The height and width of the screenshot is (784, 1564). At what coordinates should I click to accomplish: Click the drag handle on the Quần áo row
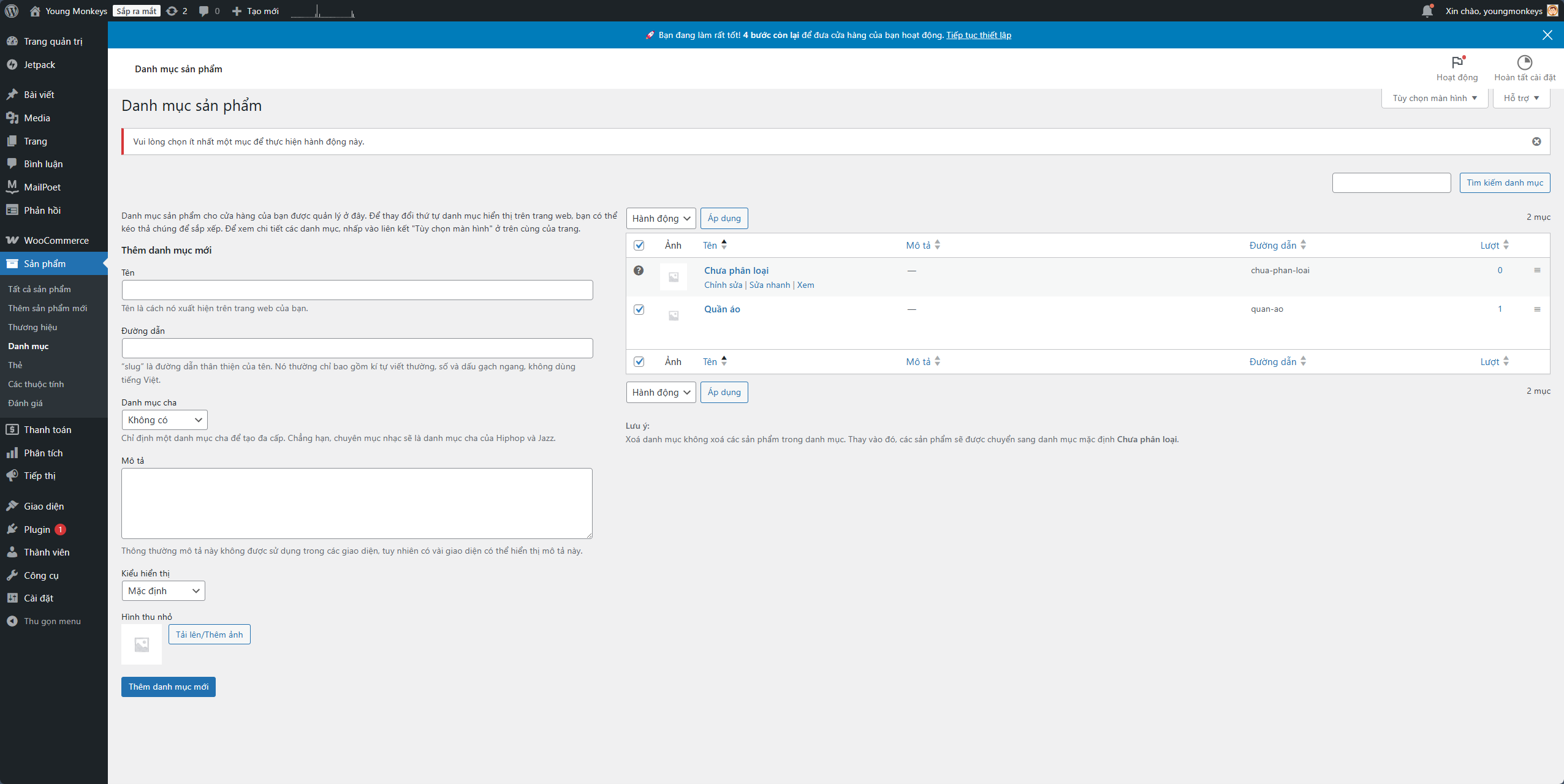coord(1537,309)
